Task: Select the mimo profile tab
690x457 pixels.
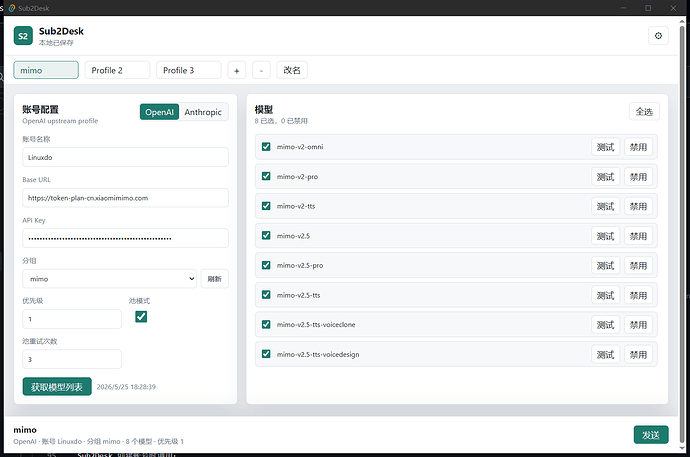Action: (46, 70)
